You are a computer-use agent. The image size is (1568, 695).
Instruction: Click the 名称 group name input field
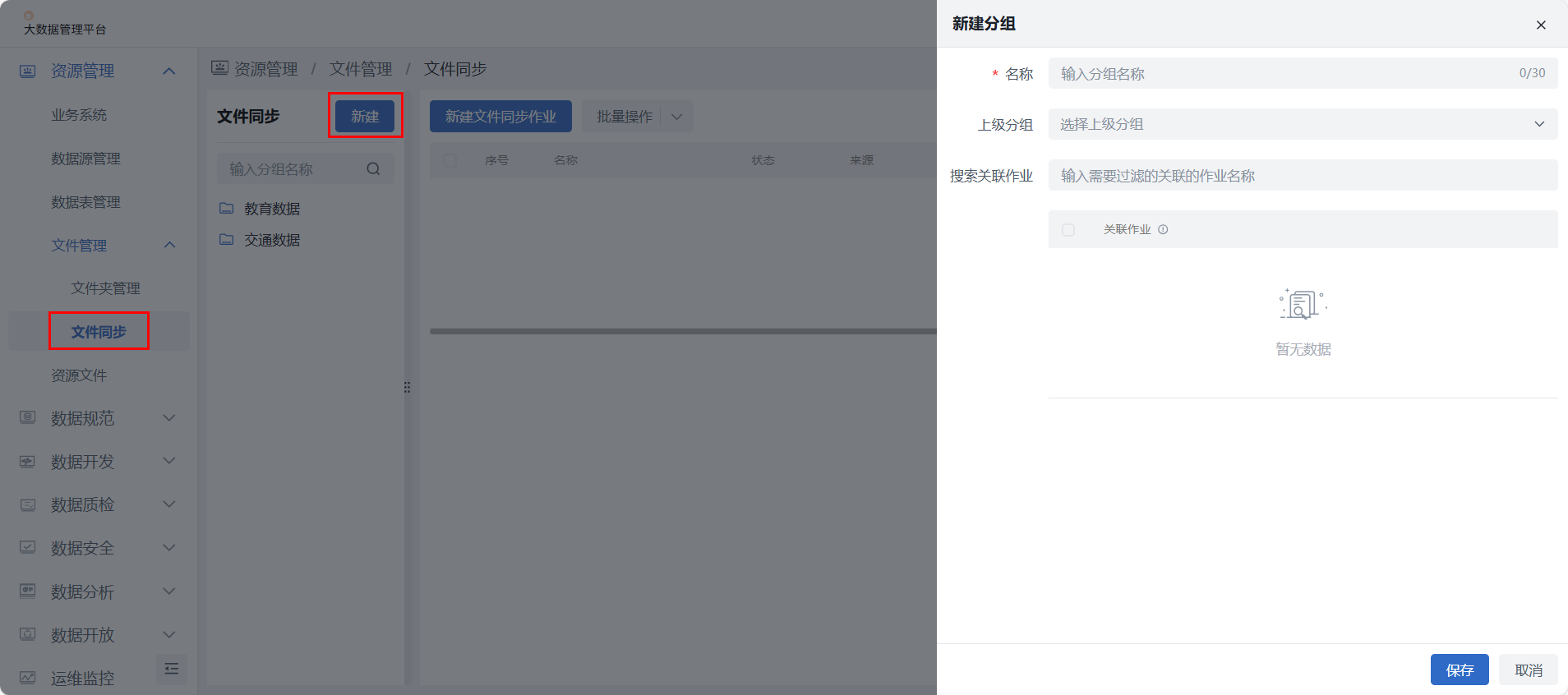coord(1303,73)
